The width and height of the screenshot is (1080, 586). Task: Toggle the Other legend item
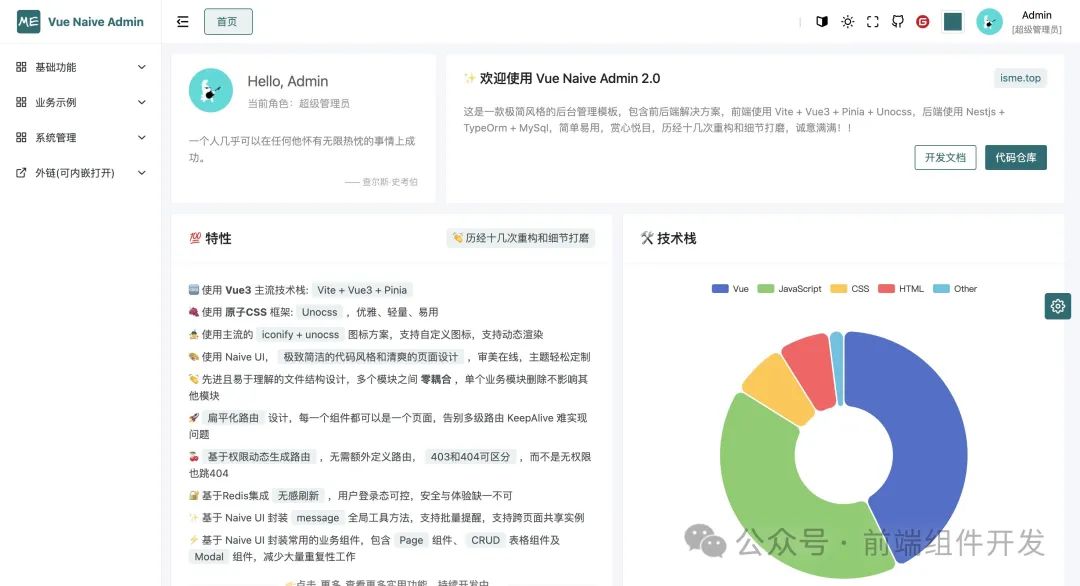point(955,289)
